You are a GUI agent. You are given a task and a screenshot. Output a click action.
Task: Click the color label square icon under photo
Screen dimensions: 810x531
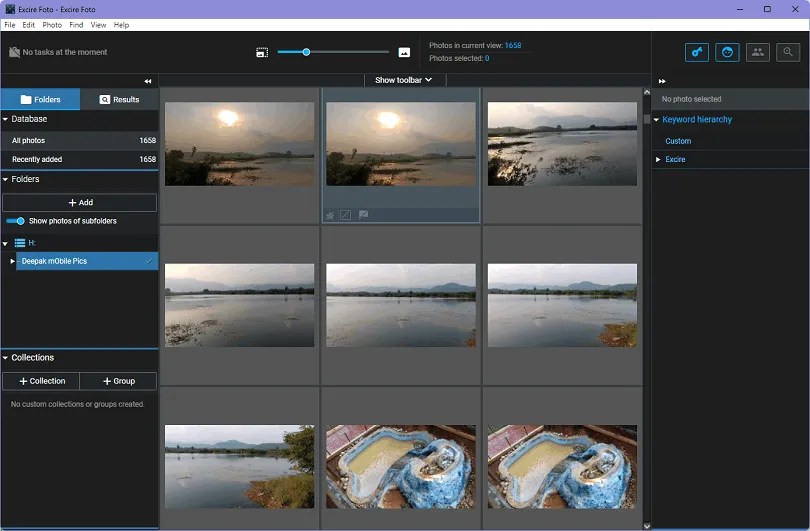pyautogui.click(x=346, y=214)
